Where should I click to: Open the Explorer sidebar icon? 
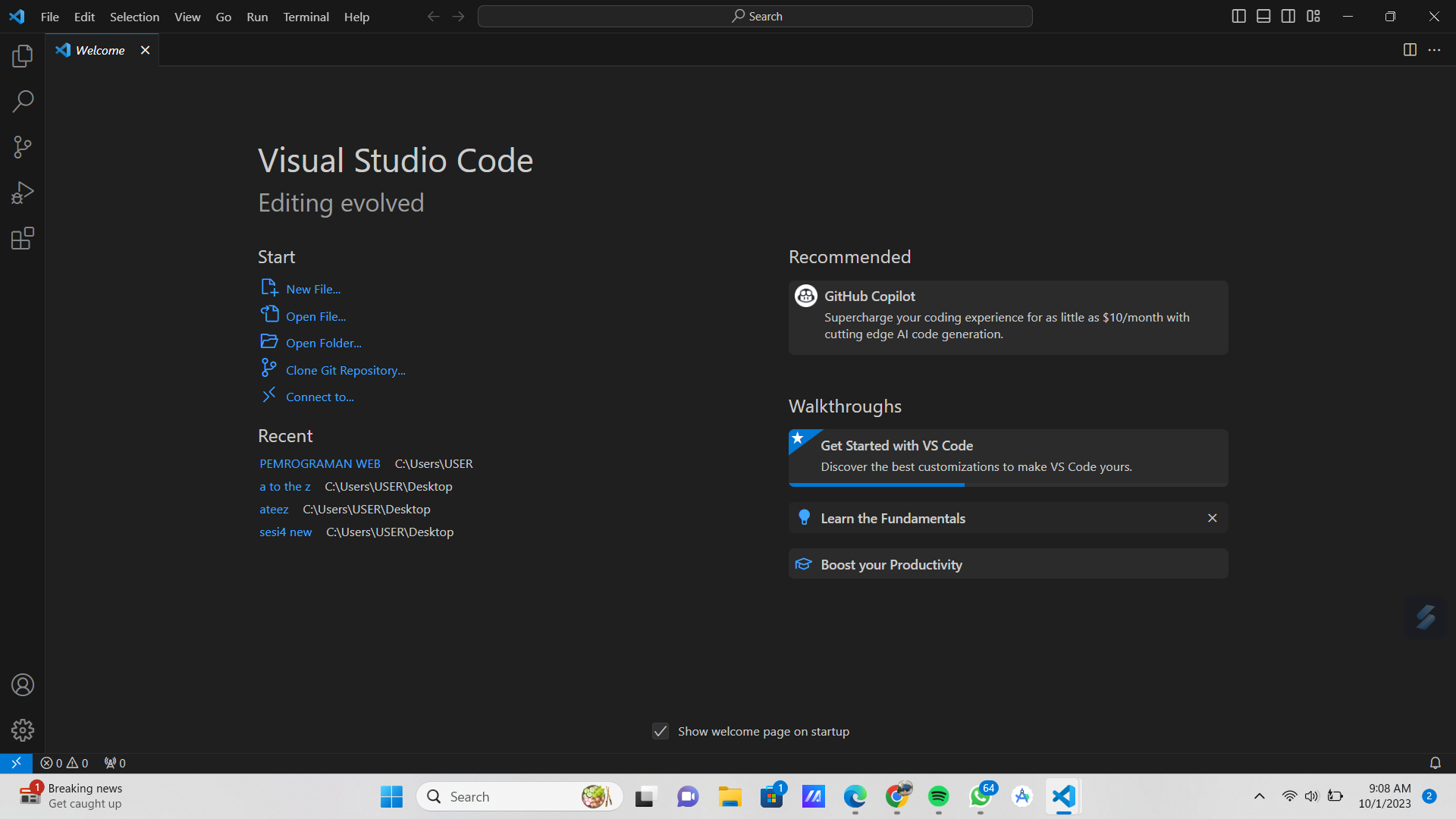coord(22,55)
